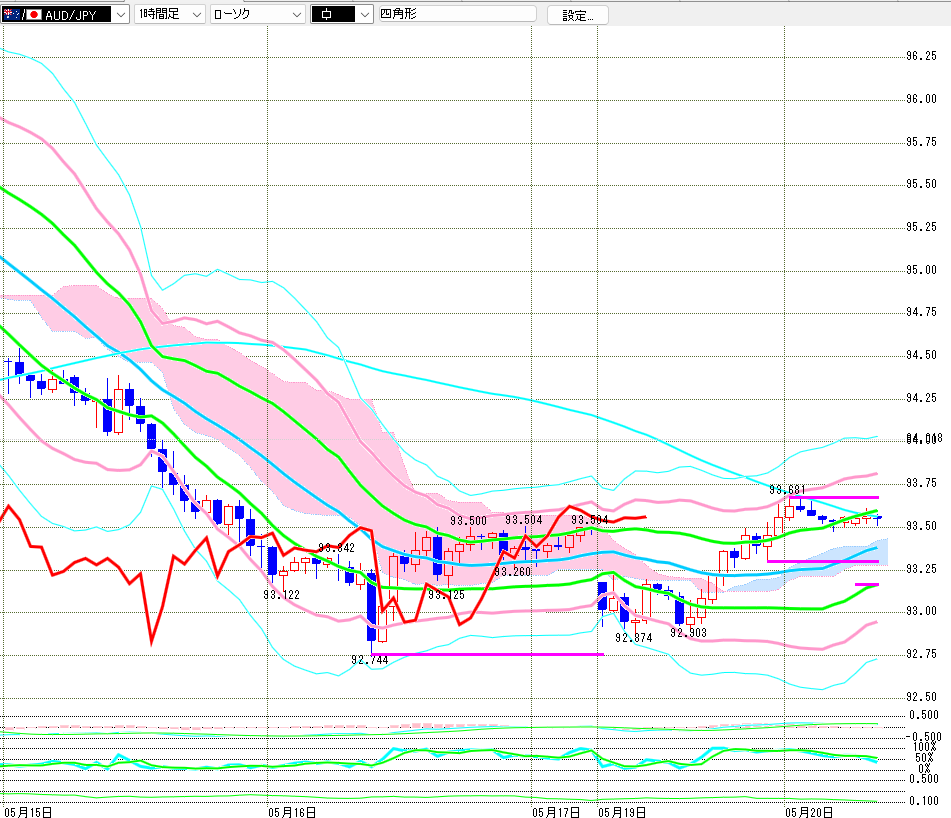The image size is (951, 818).
Task: Click the 設定... settings button
Action: pos(577,15)
